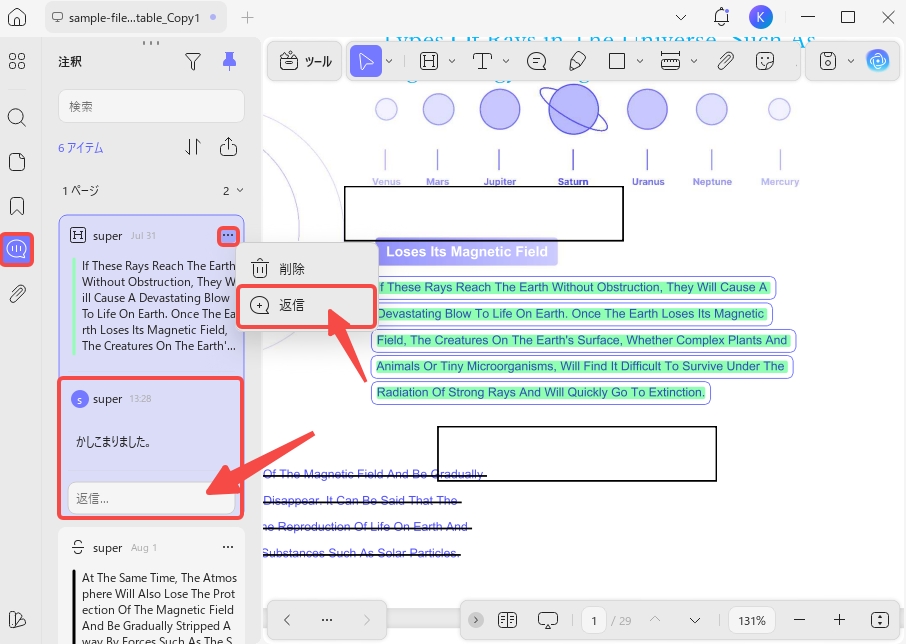The width and height of the screenshot is (906, 644).
Task: Select the measurement ruler tool
Action: pyautogui.click(x=670, y=61)
